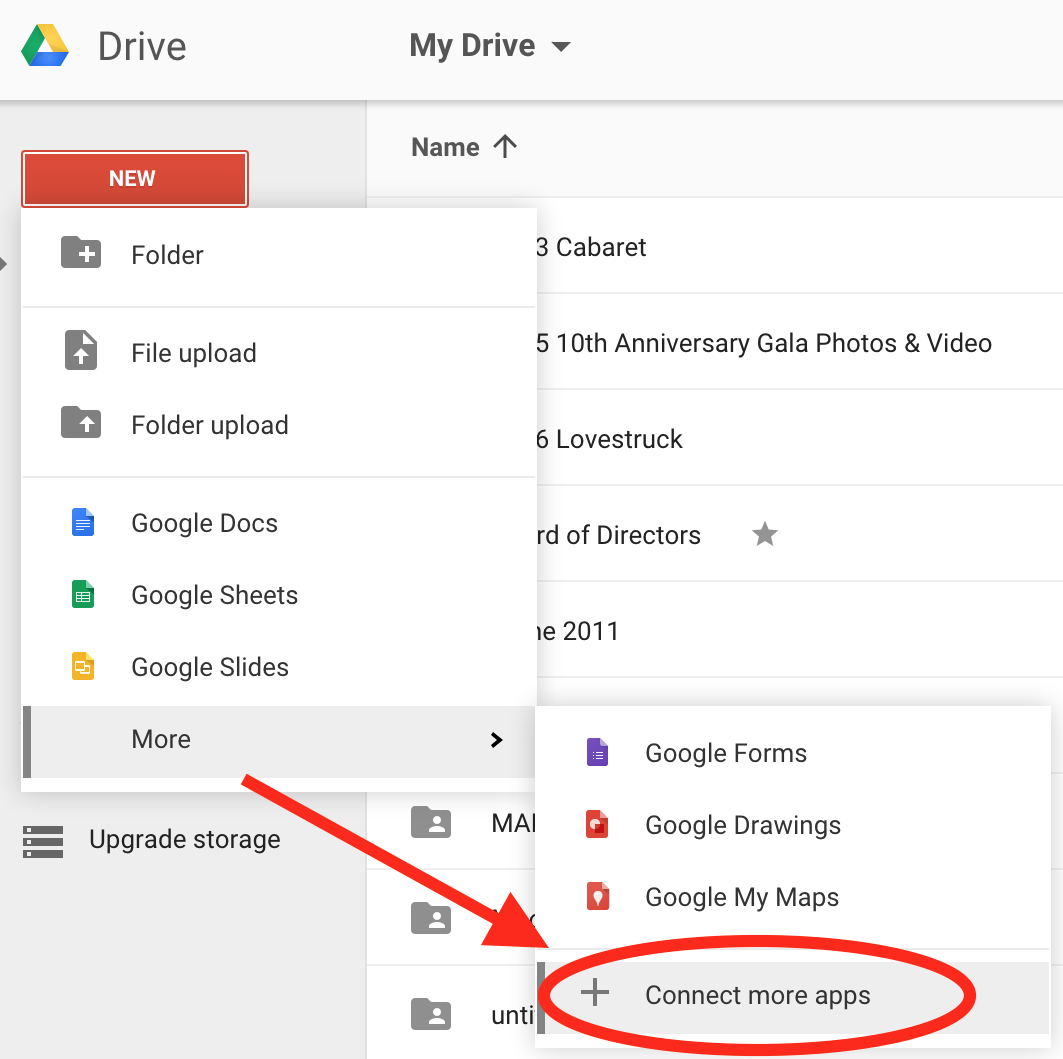
Task: Click the shared folder icon beside MAI
Action: click(x=431, y=822)
